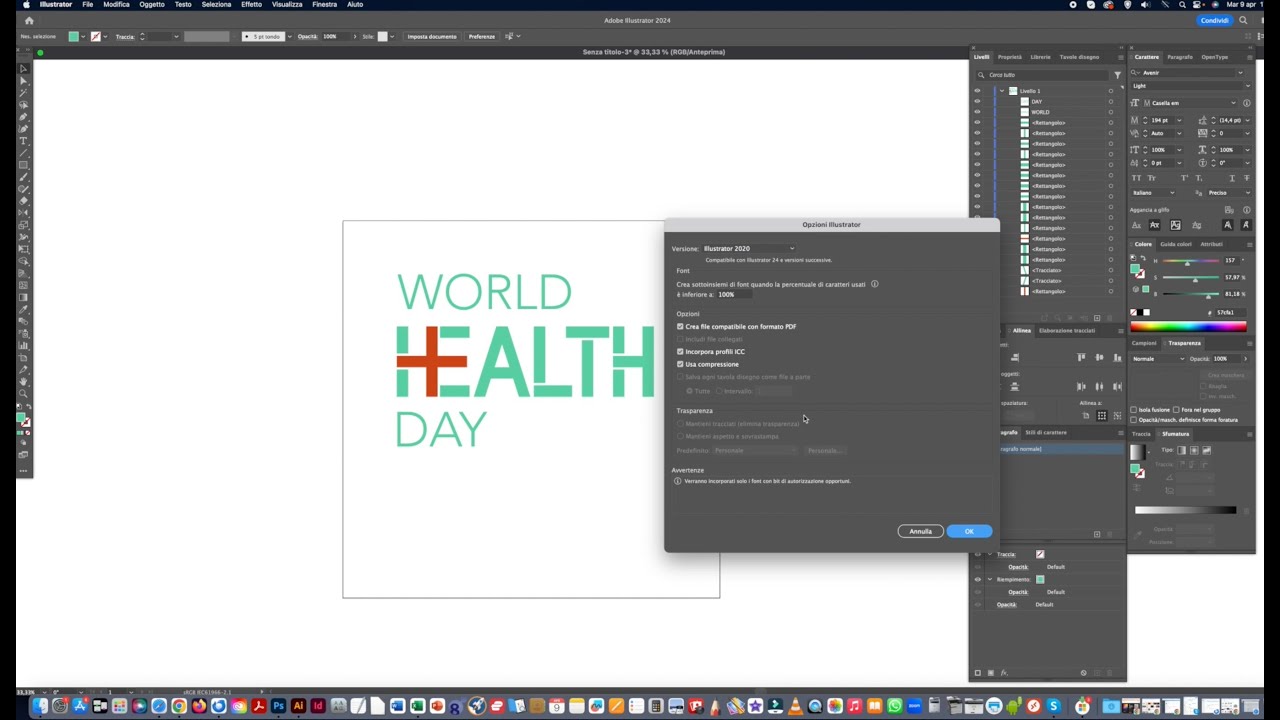Click the Imposta documento button
The image size is (1280, 720).
(x=432, y=36)
